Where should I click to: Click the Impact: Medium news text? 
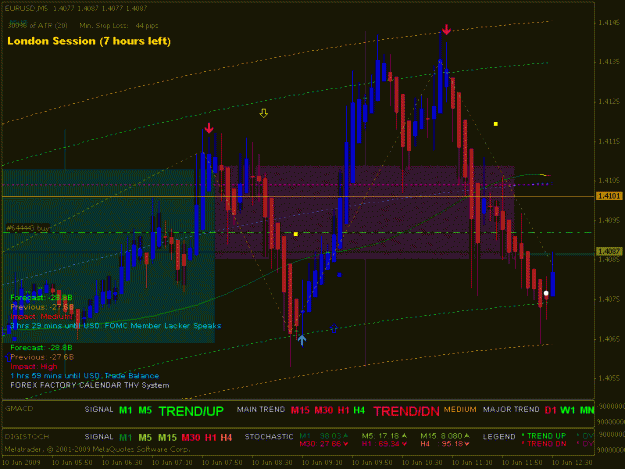41,316
